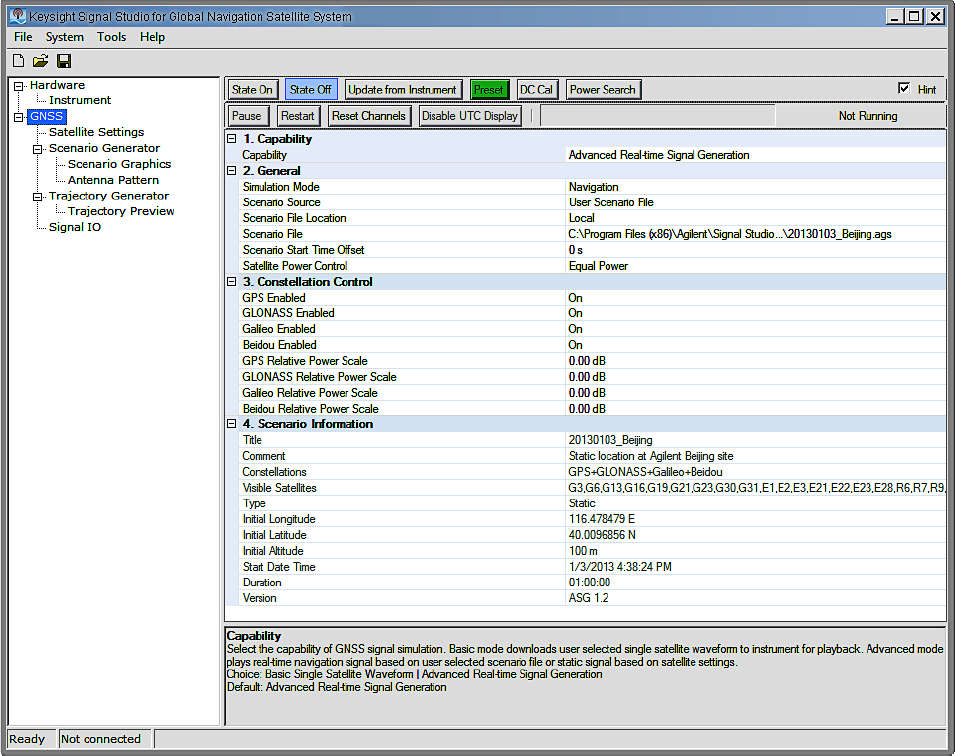Open the System menu
955x756 pixels.
pos(65,37)
